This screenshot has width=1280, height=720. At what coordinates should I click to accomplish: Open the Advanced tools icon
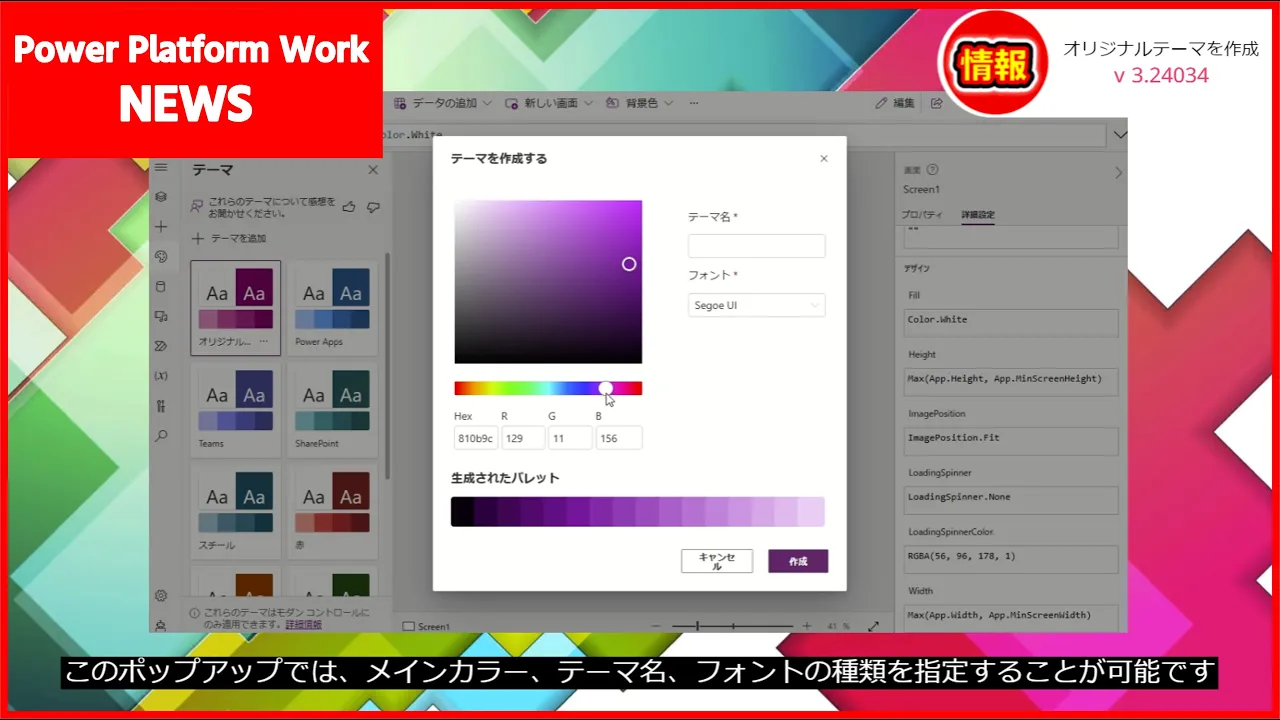(x=161, y=406)
